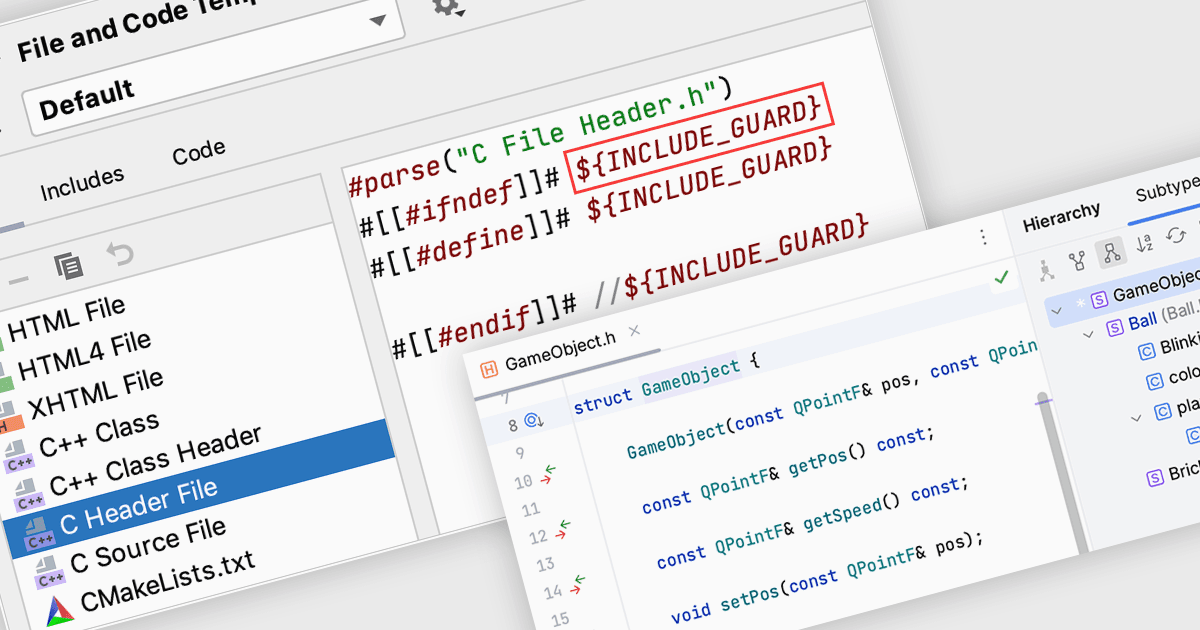1200x630 pixels.
Task: Click the gutter arrows icon on line 14
Action: point(579,585)
